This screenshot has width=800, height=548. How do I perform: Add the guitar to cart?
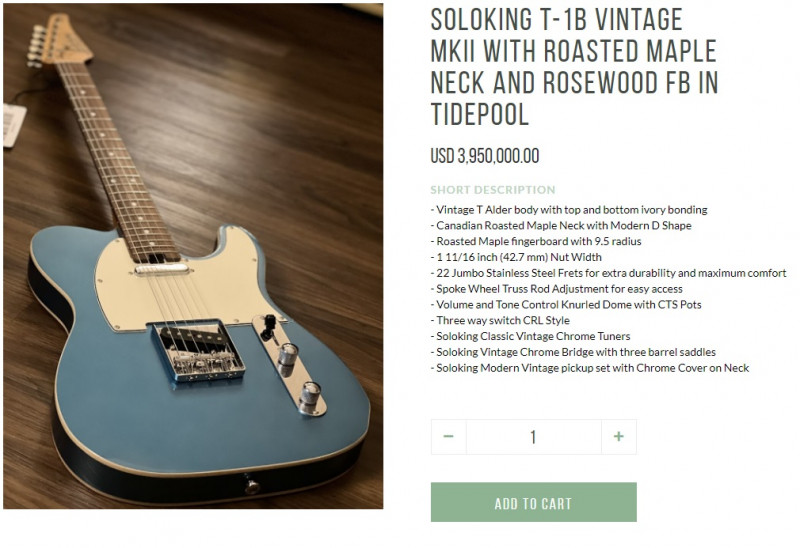coord(534,502)
